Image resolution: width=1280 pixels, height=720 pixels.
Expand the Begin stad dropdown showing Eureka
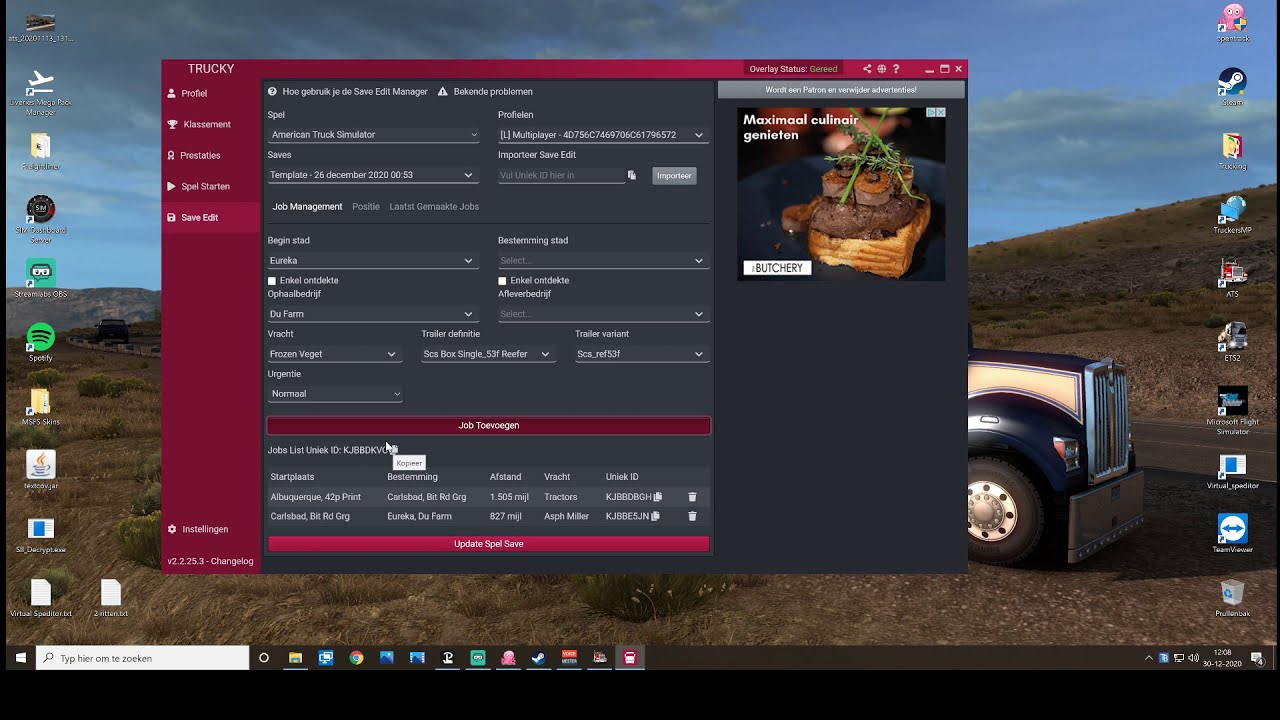coord(371,261)
